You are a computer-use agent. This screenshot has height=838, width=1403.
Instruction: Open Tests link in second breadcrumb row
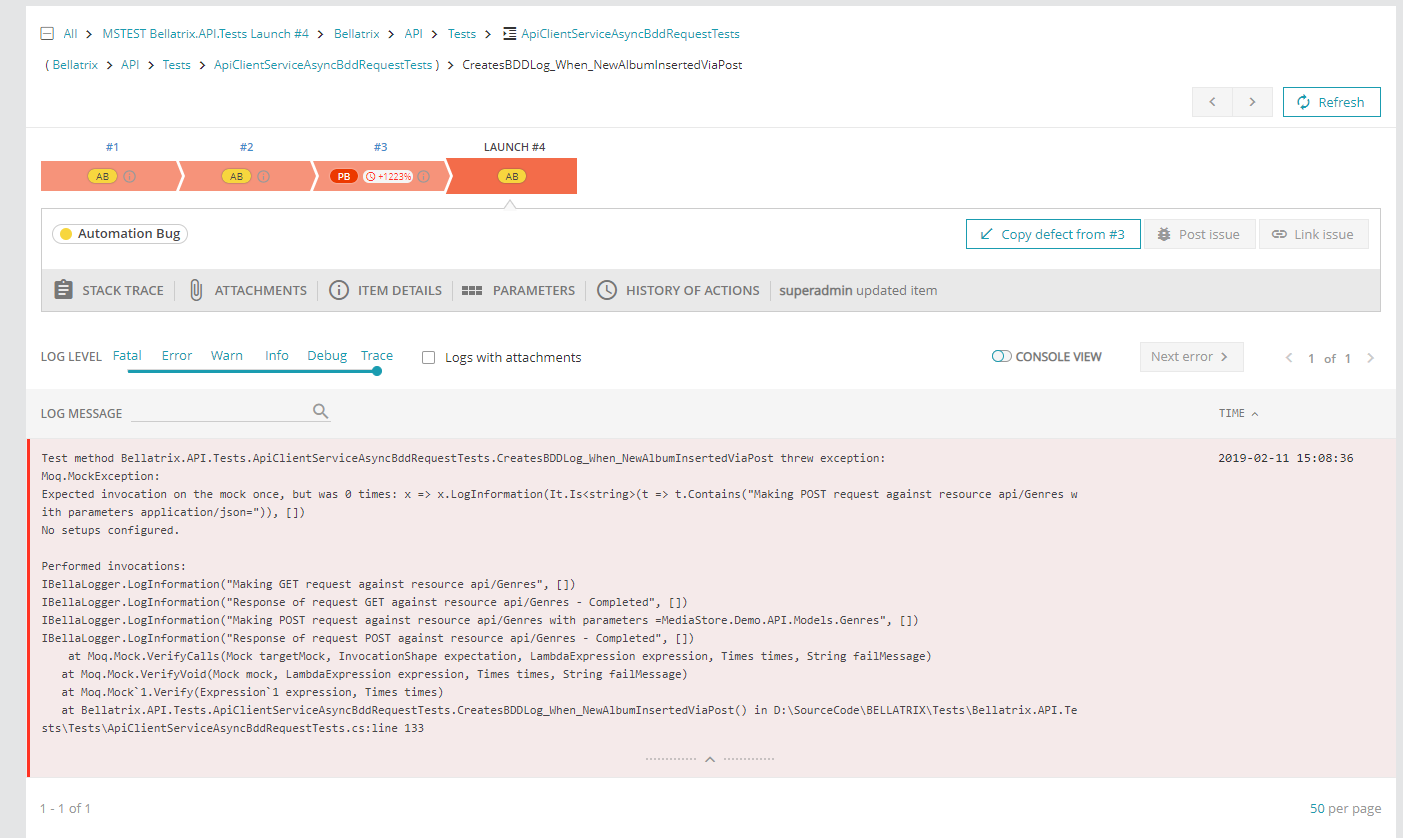click(x=177, y=65)
